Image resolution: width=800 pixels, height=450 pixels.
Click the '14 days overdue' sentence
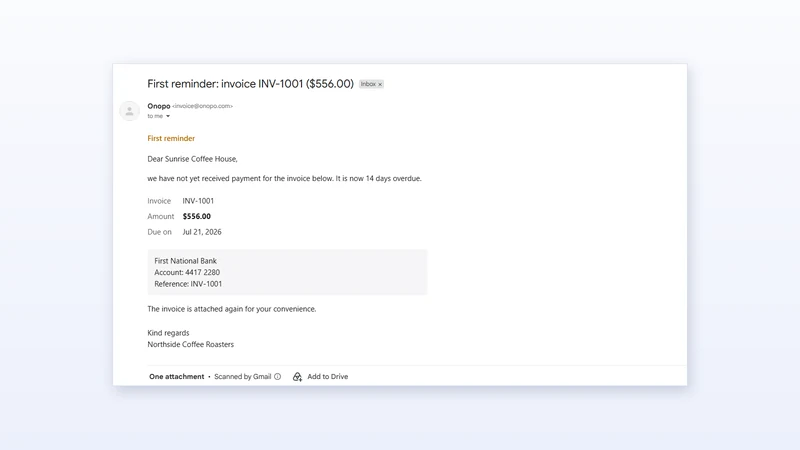[285, 179]
